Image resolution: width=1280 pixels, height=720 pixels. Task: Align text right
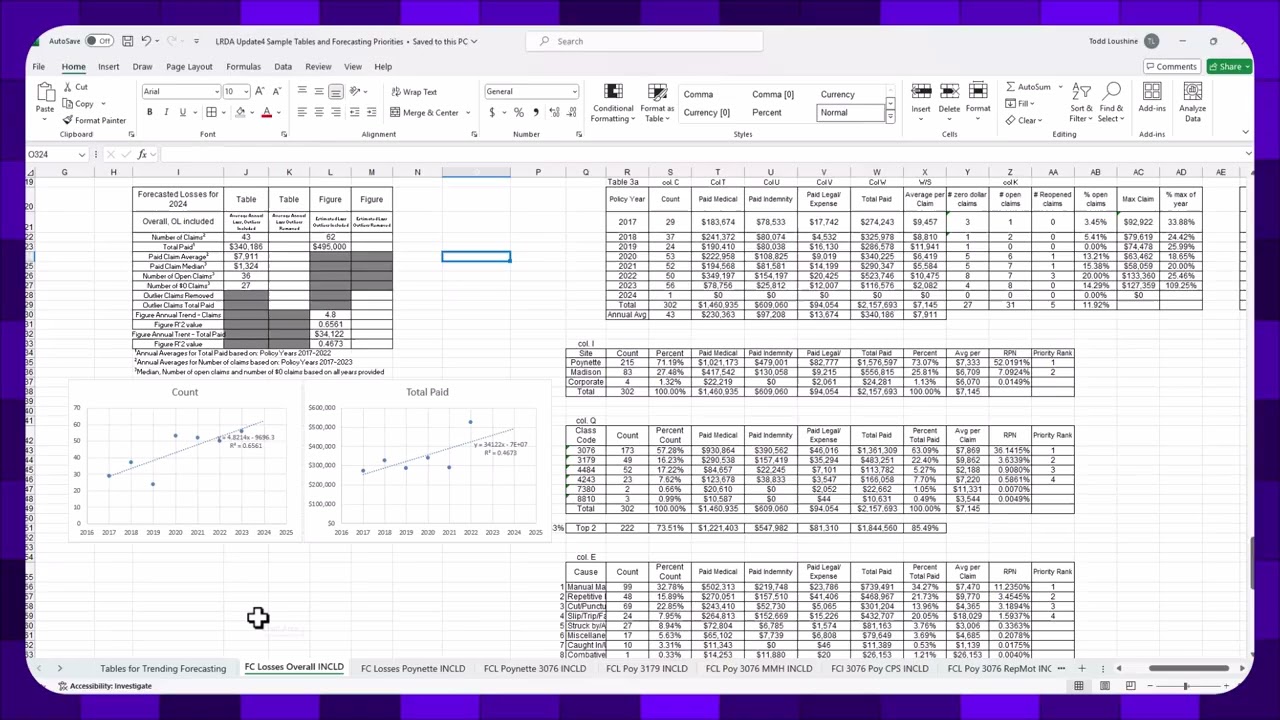point(336,112)
